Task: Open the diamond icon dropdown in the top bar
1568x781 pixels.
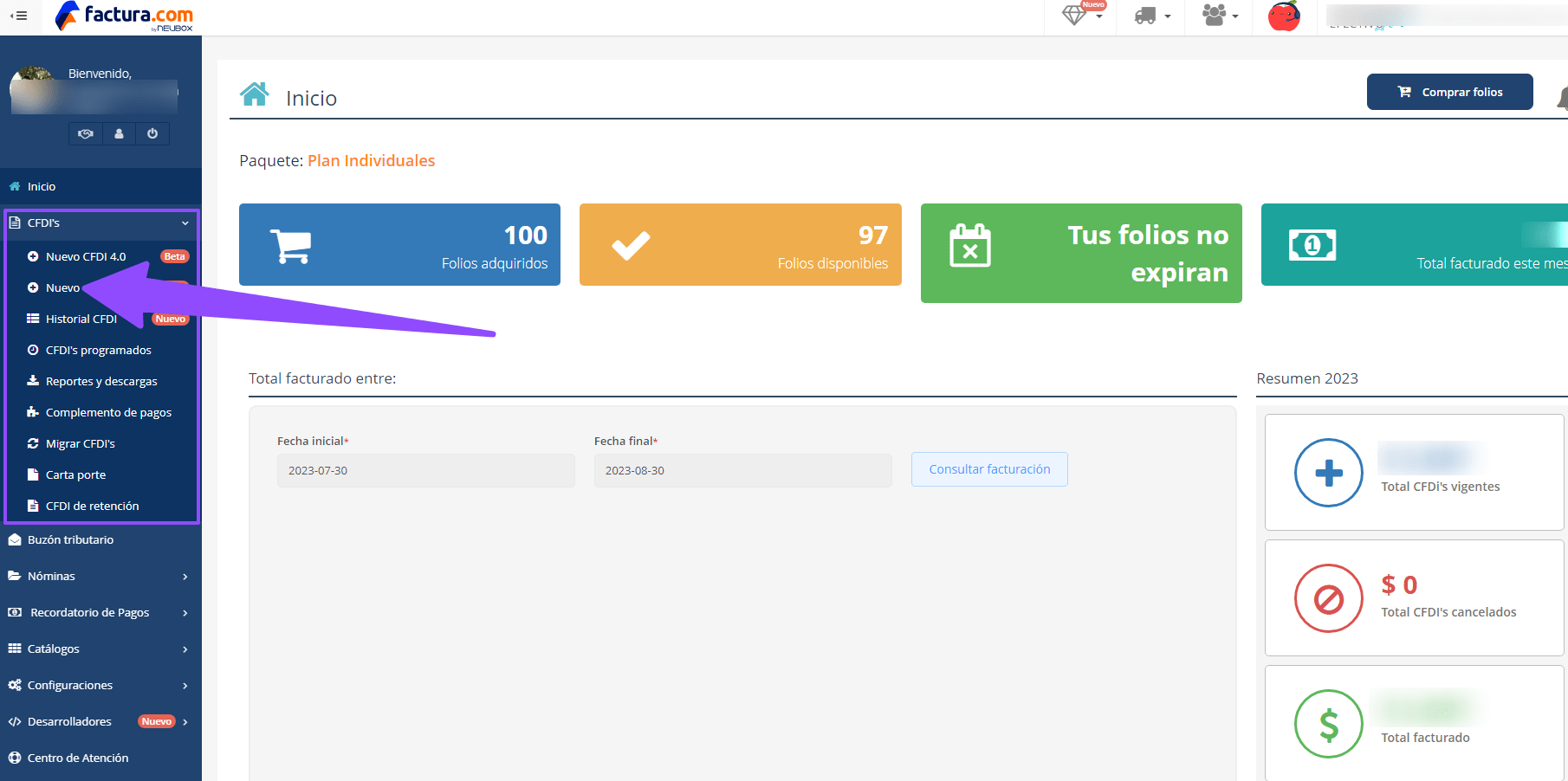Action: pyautogui.click(x=1079, y=16)
